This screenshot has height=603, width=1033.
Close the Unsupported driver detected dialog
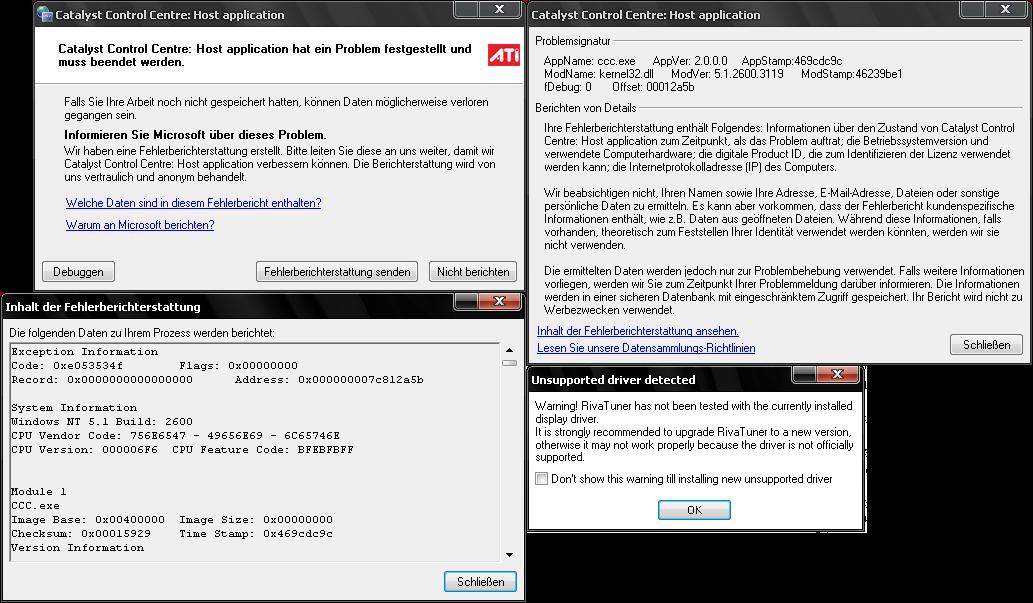837,374
